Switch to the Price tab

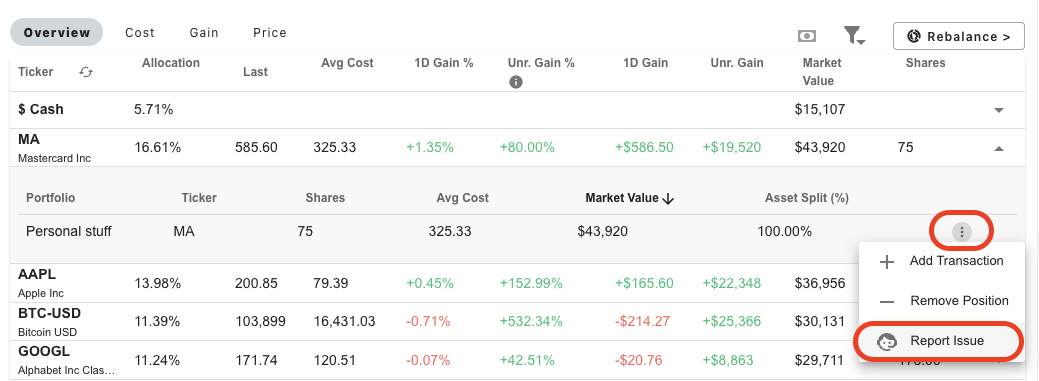[270, 32]
